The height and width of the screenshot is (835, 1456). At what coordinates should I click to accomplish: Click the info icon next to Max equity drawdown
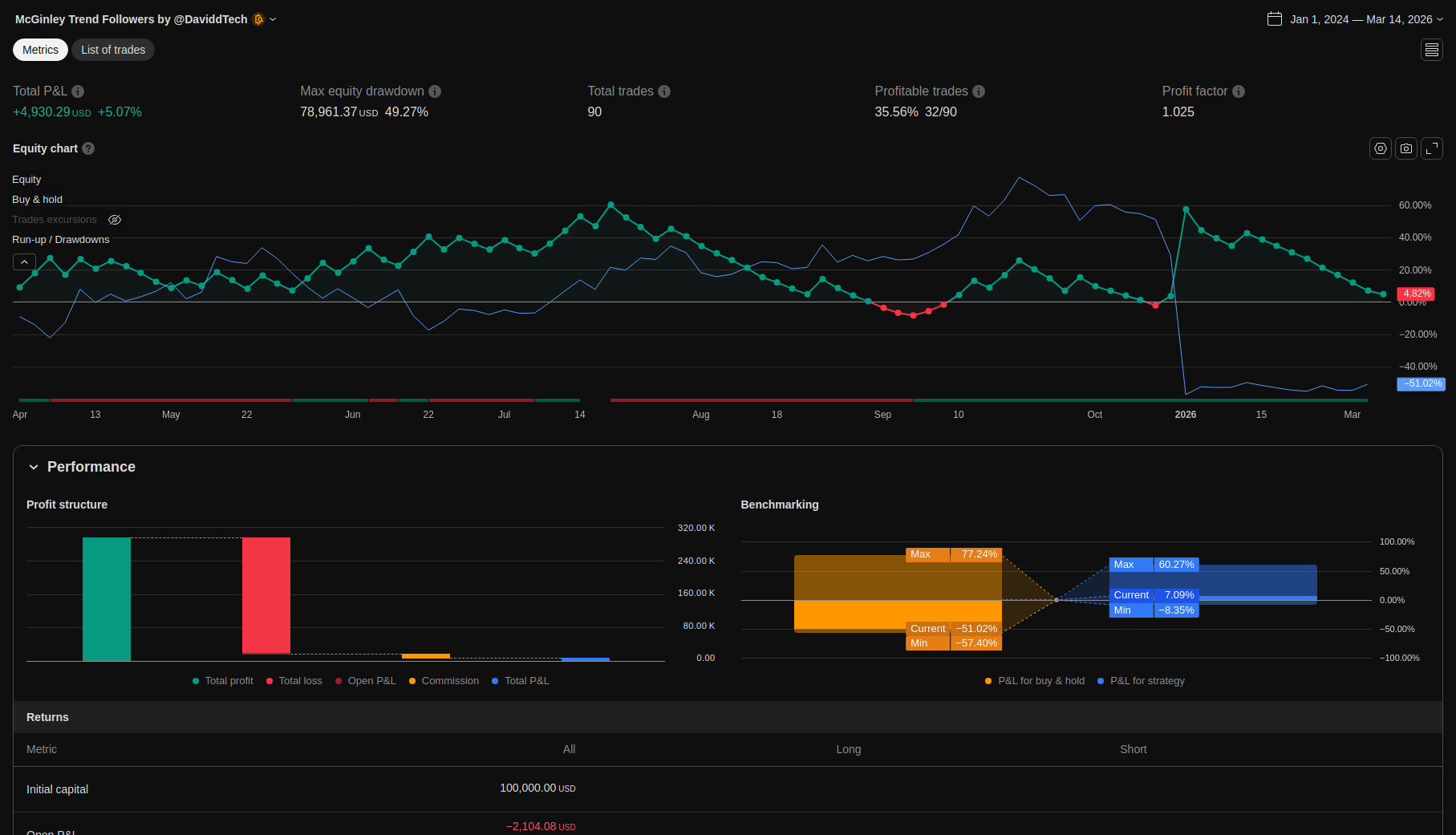pyautogui.click(x=435, y=91)
